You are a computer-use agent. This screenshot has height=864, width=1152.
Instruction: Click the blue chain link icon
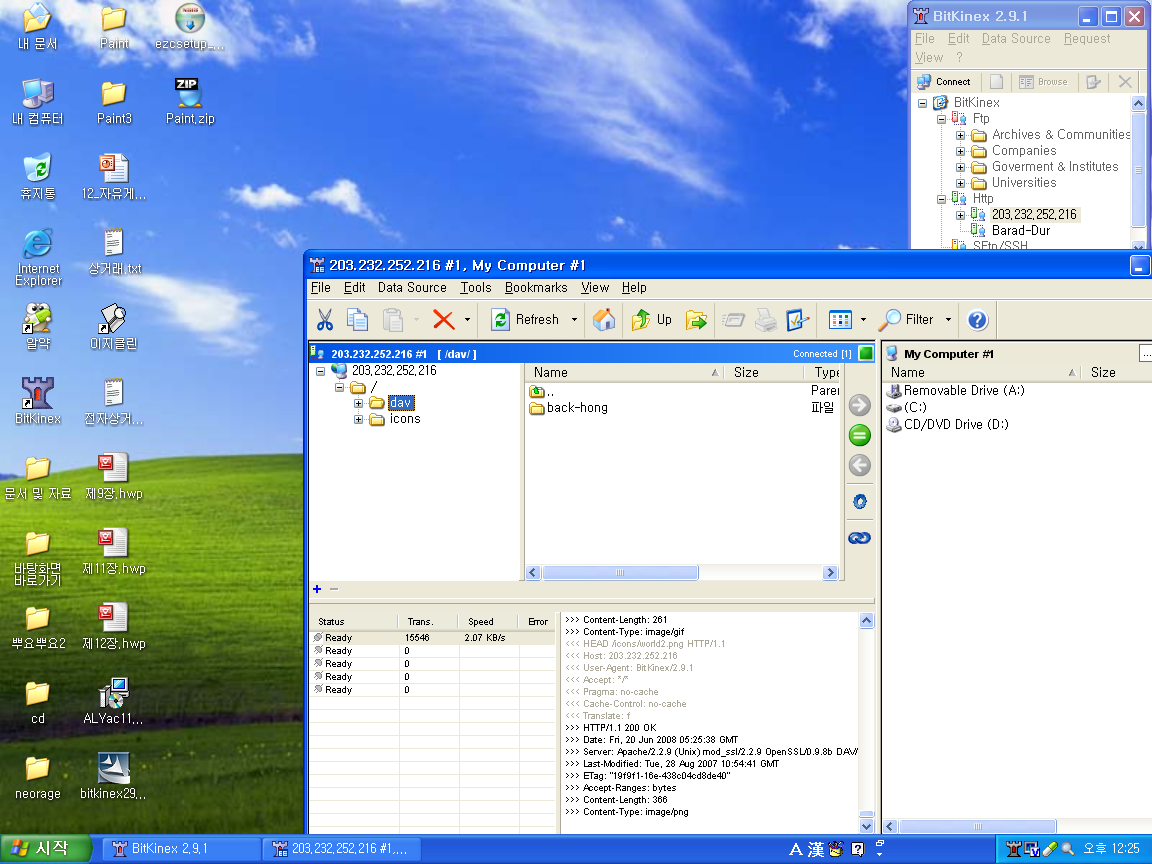[859, 538]
